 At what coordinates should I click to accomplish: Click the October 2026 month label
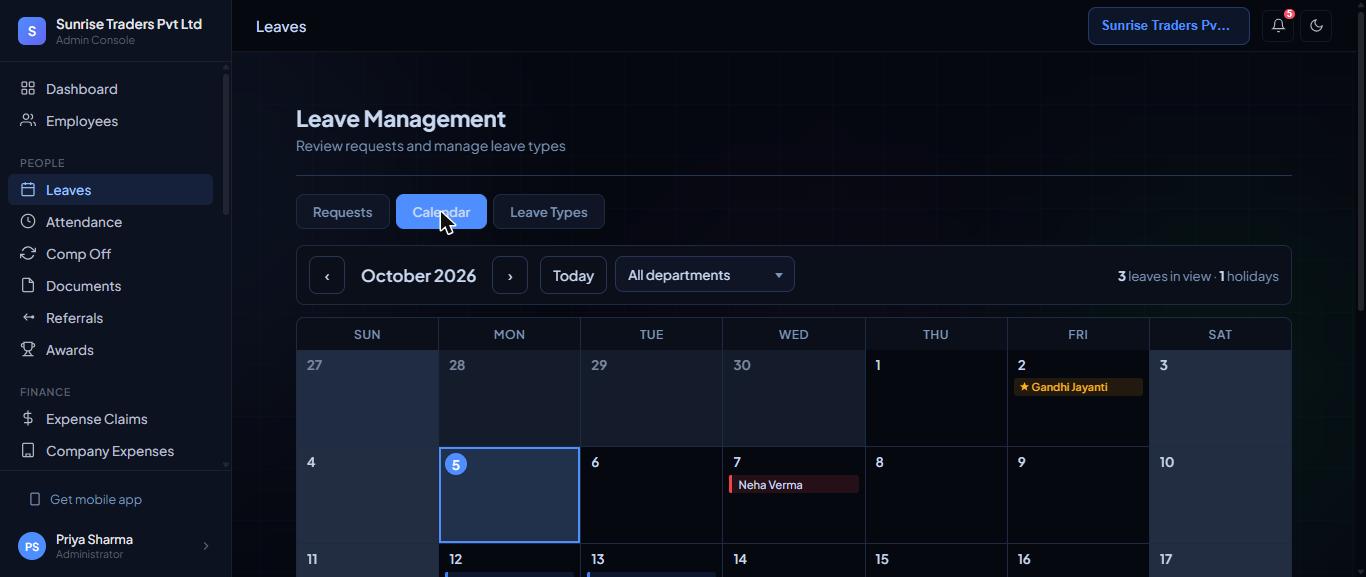click(419, 276)
